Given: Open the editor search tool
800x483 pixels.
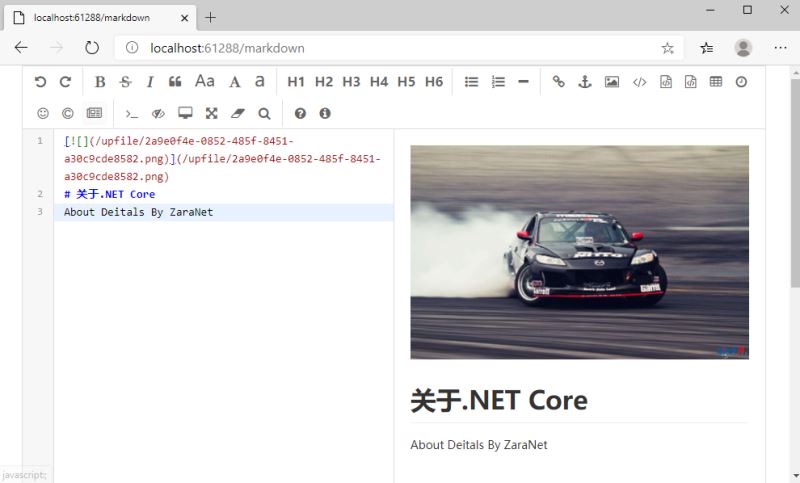Looking at the screenshot, I should 264,113.
